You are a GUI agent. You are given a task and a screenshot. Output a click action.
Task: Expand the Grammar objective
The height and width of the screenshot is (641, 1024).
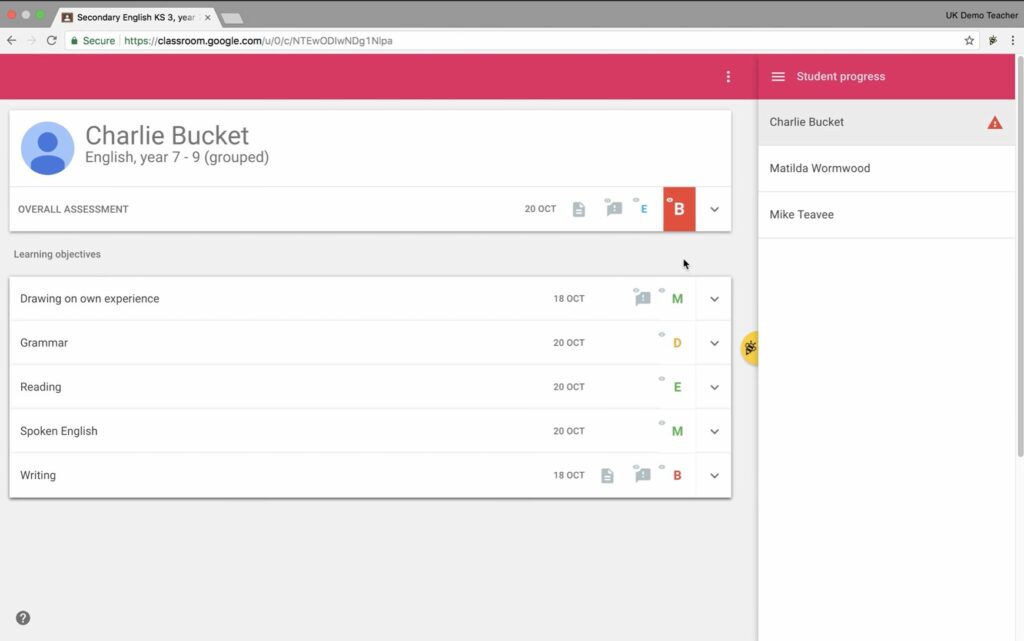[x=714, y=343]
